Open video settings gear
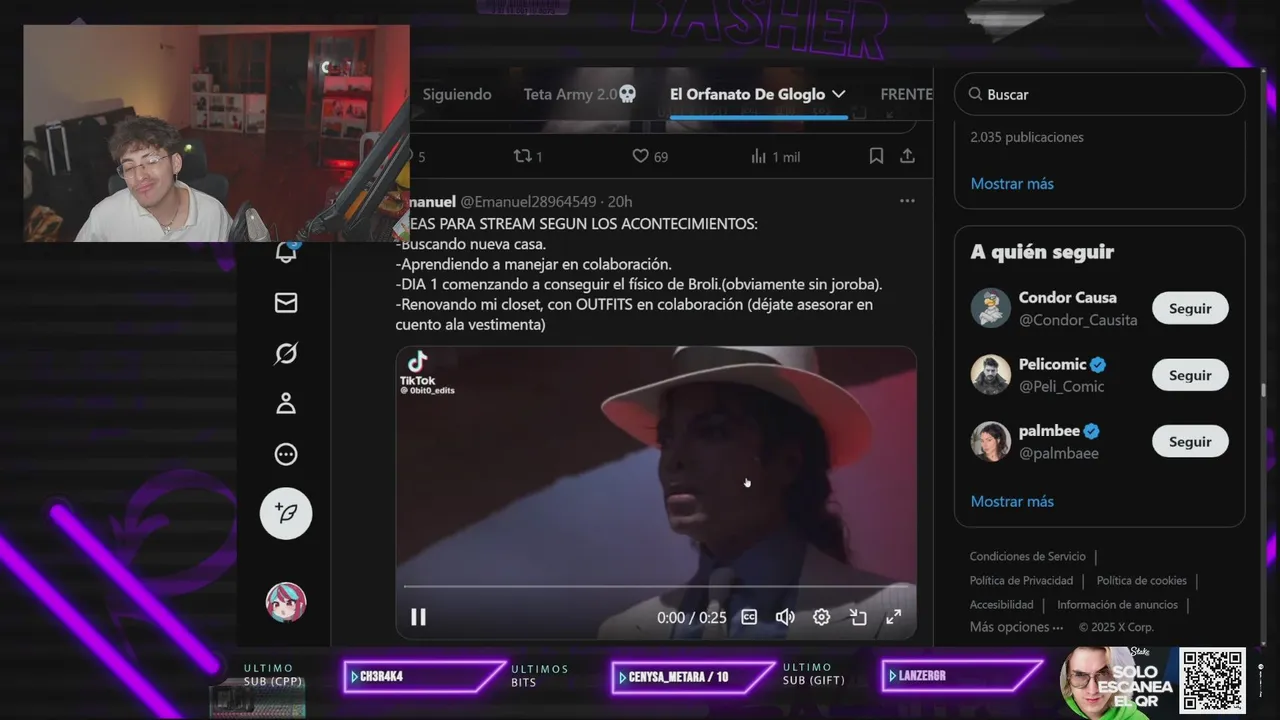 click(x=821, y=617)
